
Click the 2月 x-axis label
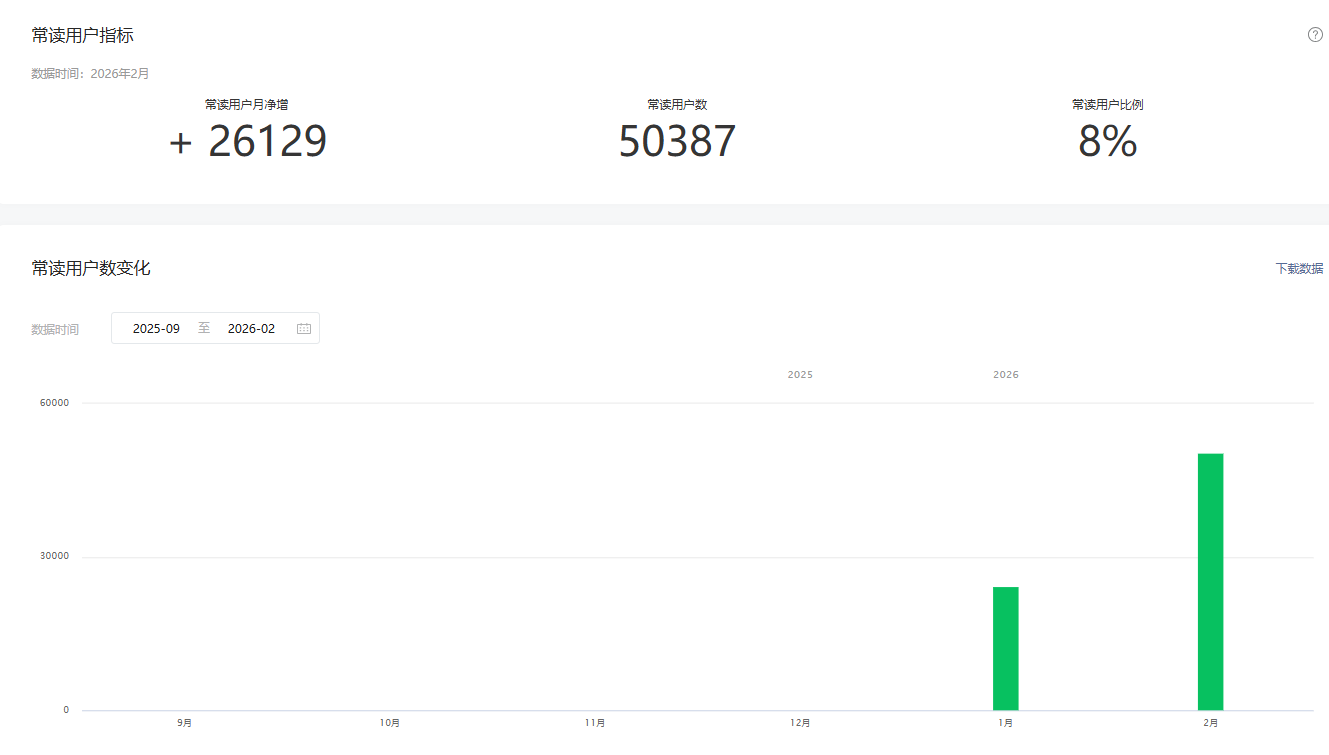1210,723
